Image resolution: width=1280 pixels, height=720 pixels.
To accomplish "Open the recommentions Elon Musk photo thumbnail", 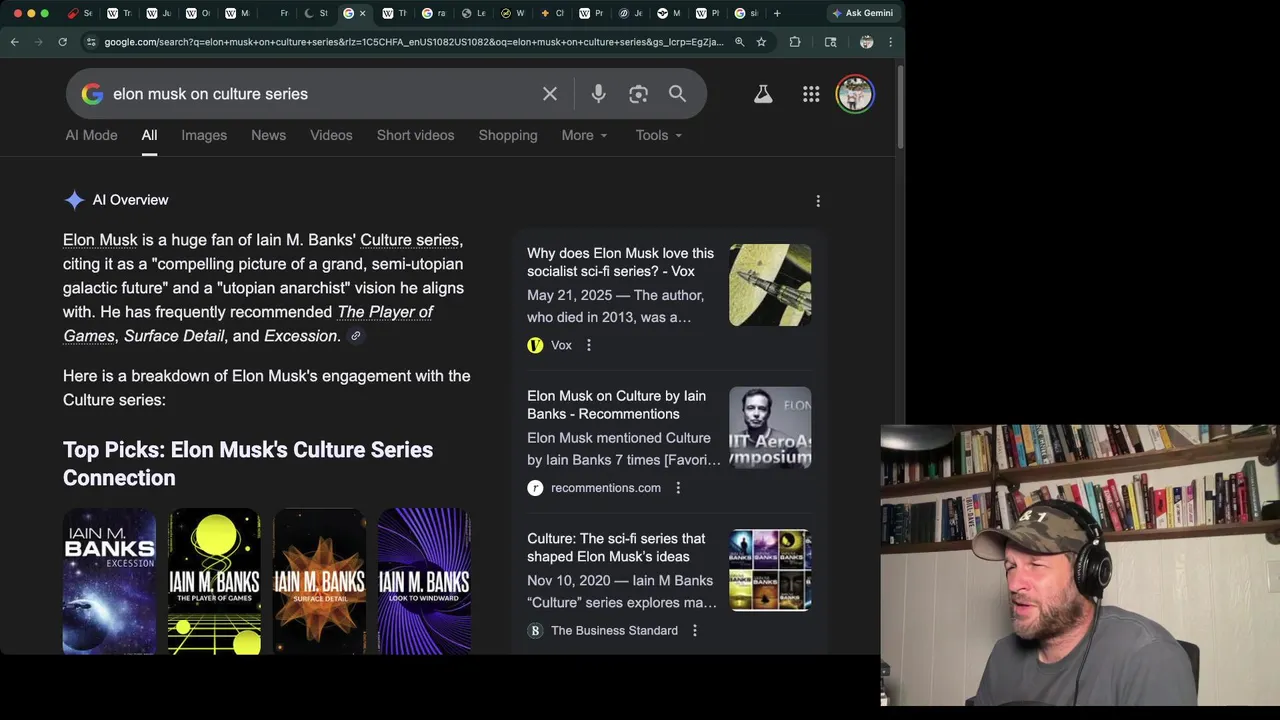I will [770, 428].
